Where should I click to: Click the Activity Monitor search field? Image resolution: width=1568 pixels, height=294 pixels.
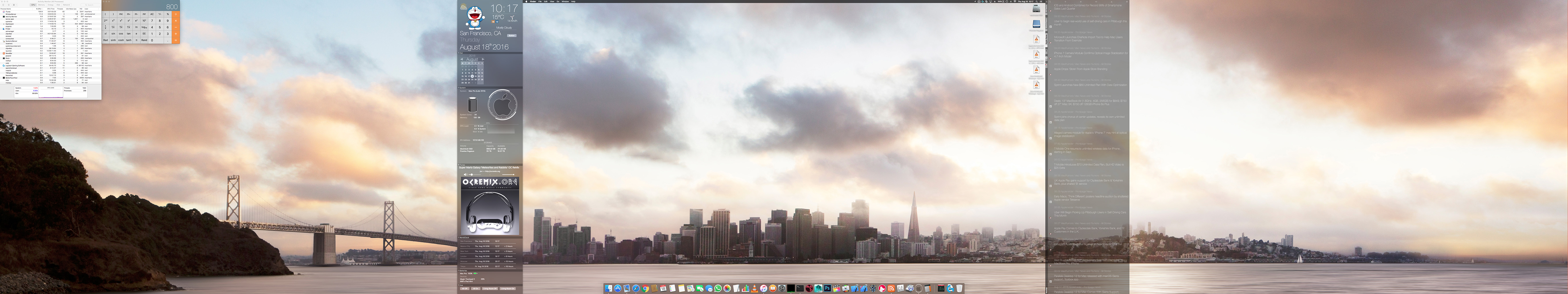[x=91, y=5]
